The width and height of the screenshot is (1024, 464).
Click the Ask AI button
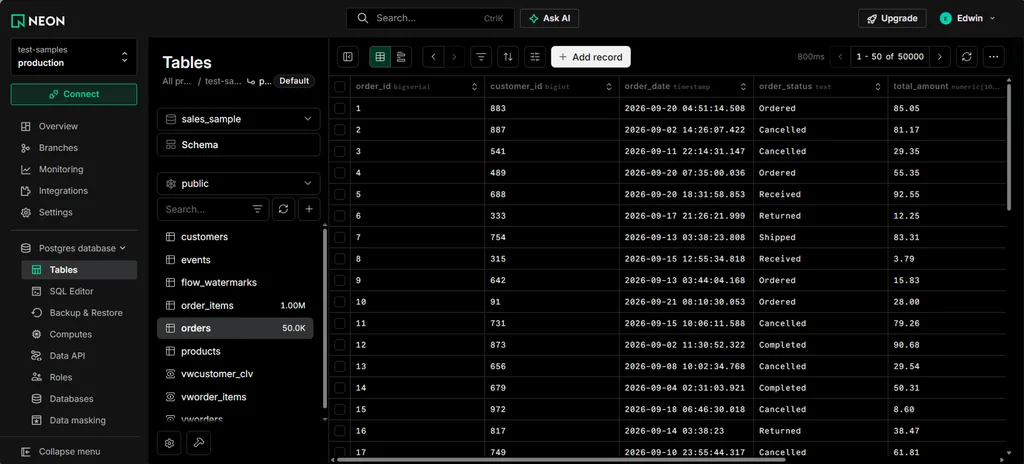point(549,18)
